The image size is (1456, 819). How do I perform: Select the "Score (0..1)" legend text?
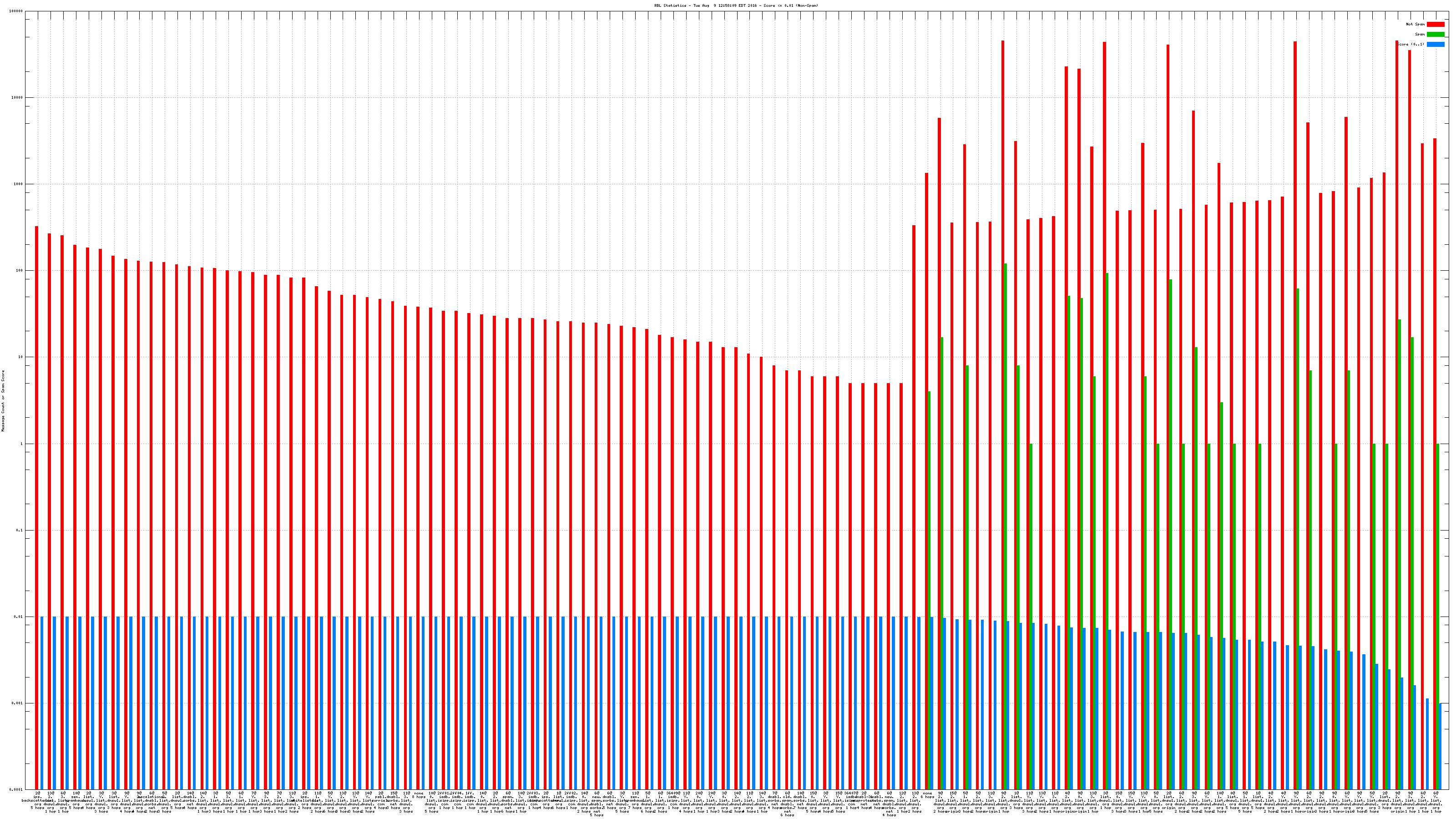click(x=1410, y=44)
